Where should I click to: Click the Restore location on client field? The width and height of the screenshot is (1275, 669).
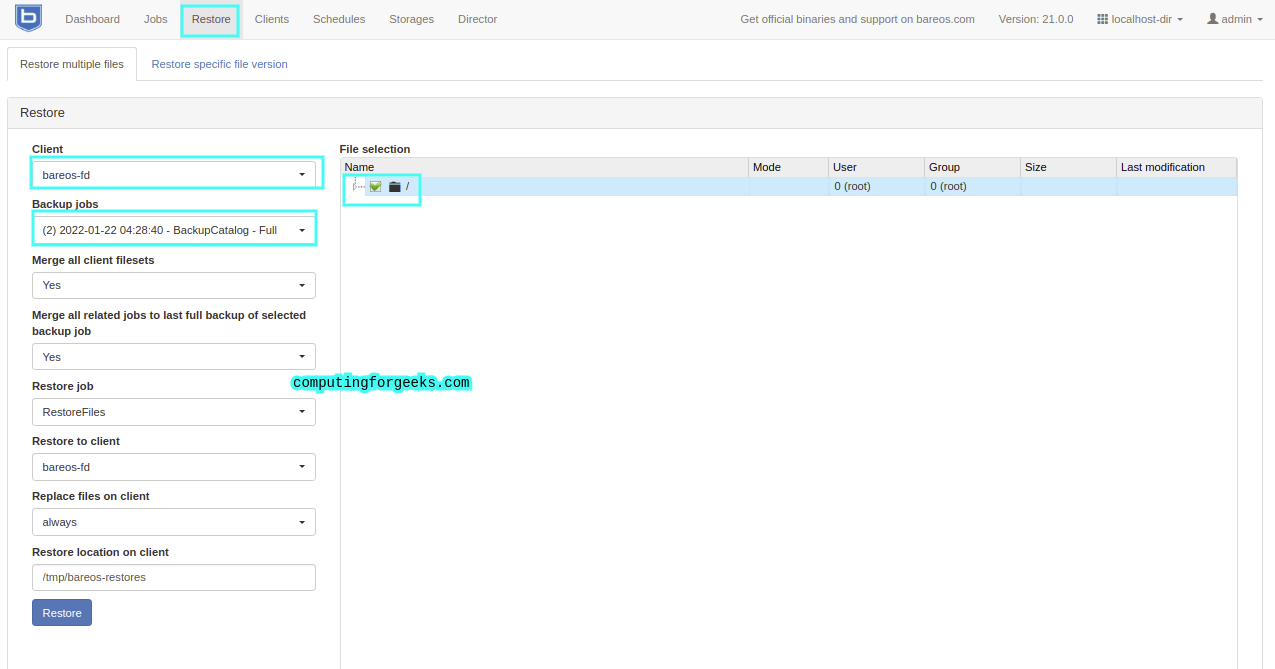174,577
